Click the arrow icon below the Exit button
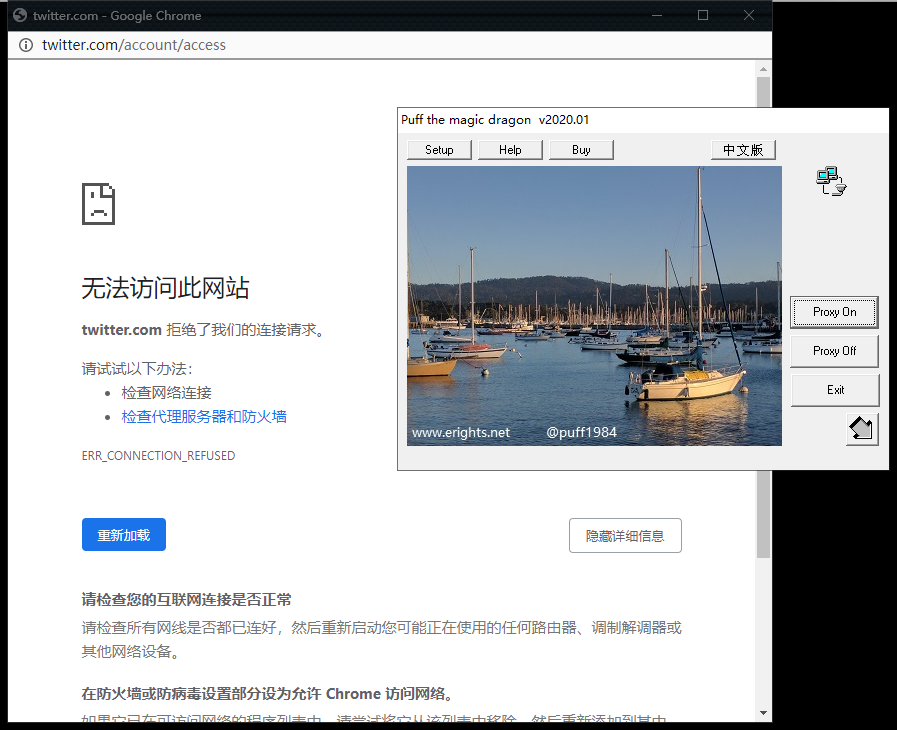This screenshot has height=730, width=897. tap(861, 429)
